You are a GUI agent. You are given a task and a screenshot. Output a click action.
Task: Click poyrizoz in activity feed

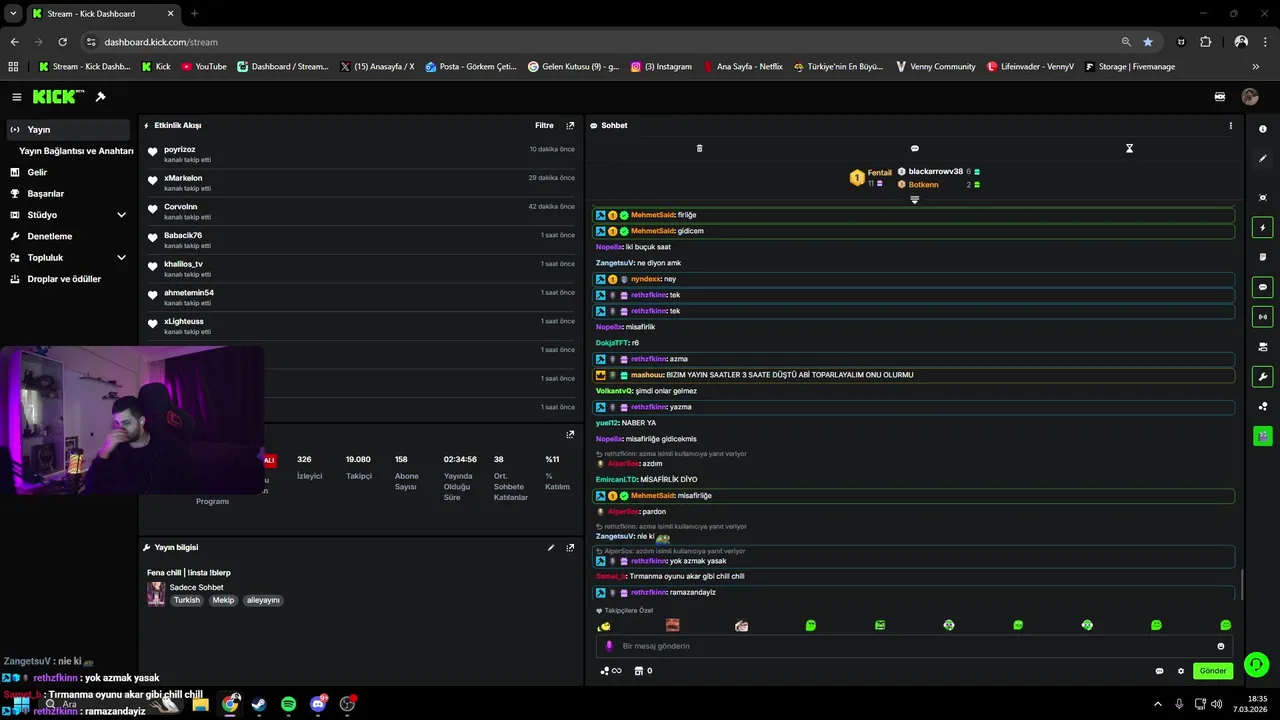pyautogui.click(x=180, y=149)
